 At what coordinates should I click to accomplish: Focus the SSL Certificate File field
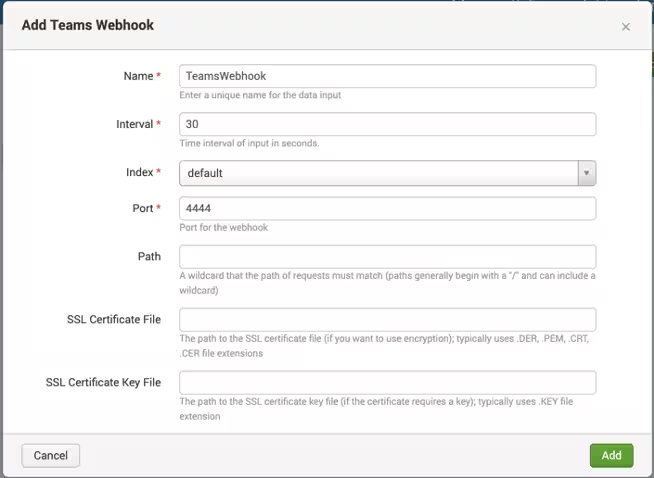tap(387, 319)
